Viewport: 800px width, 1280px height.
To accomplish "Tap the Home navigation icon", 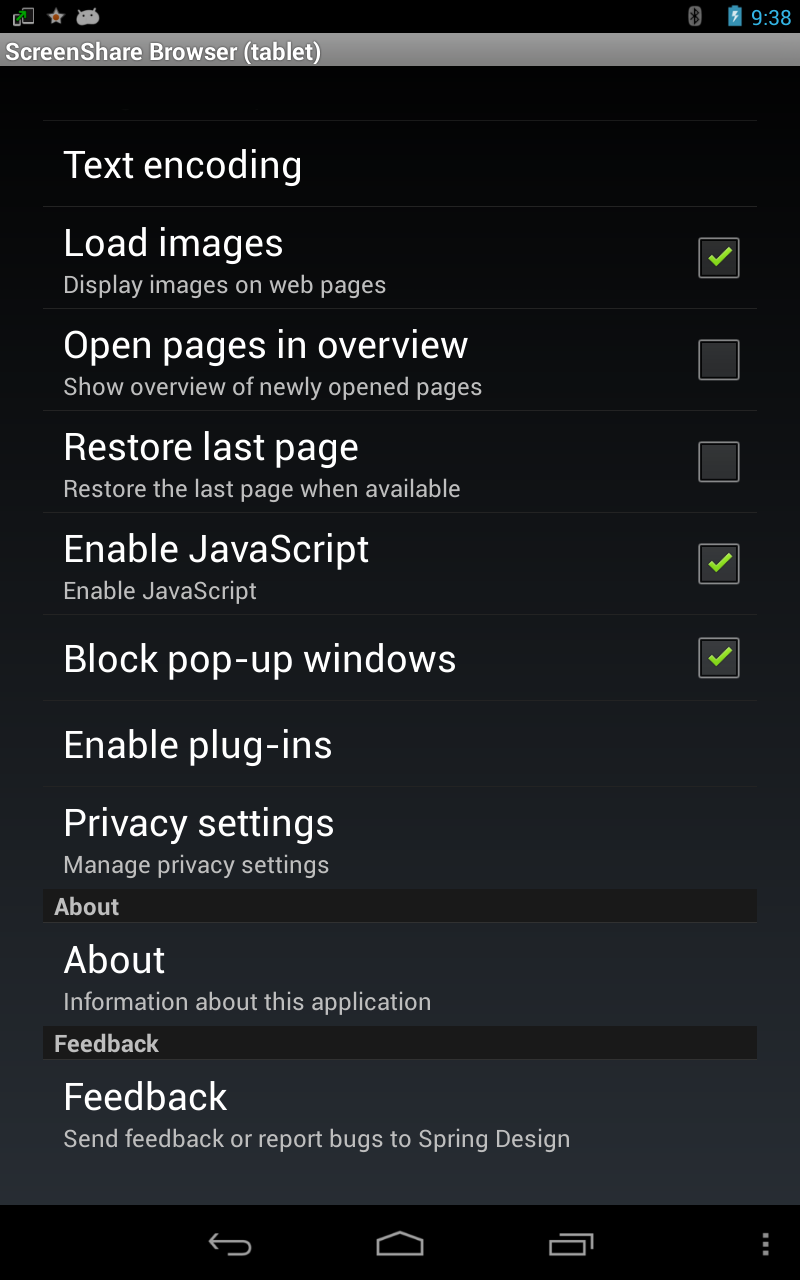I will coord(400,1244).
